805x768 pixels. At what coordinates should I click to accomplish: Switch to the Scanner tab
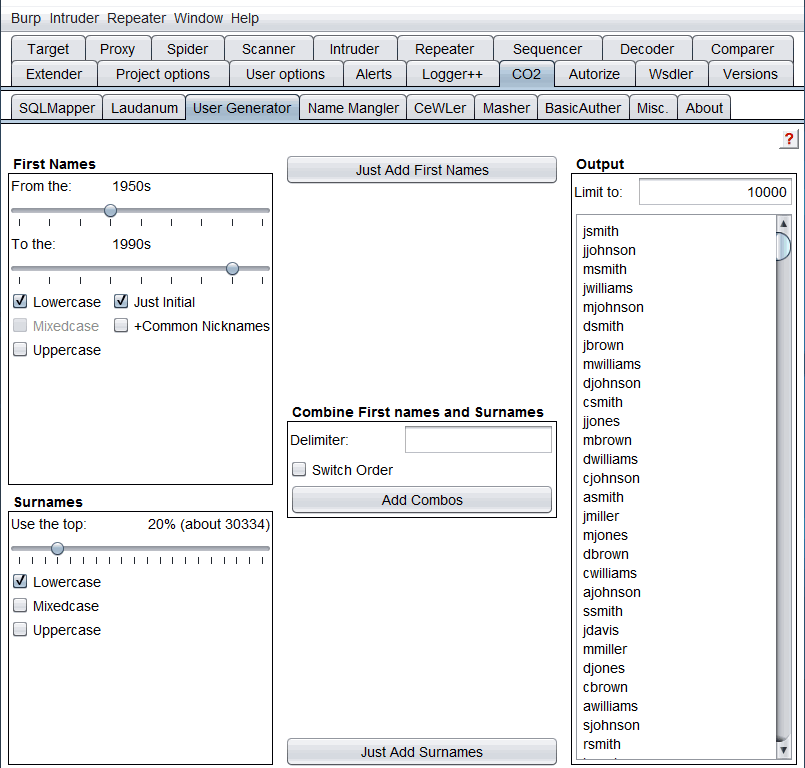[x=269, y=49]
